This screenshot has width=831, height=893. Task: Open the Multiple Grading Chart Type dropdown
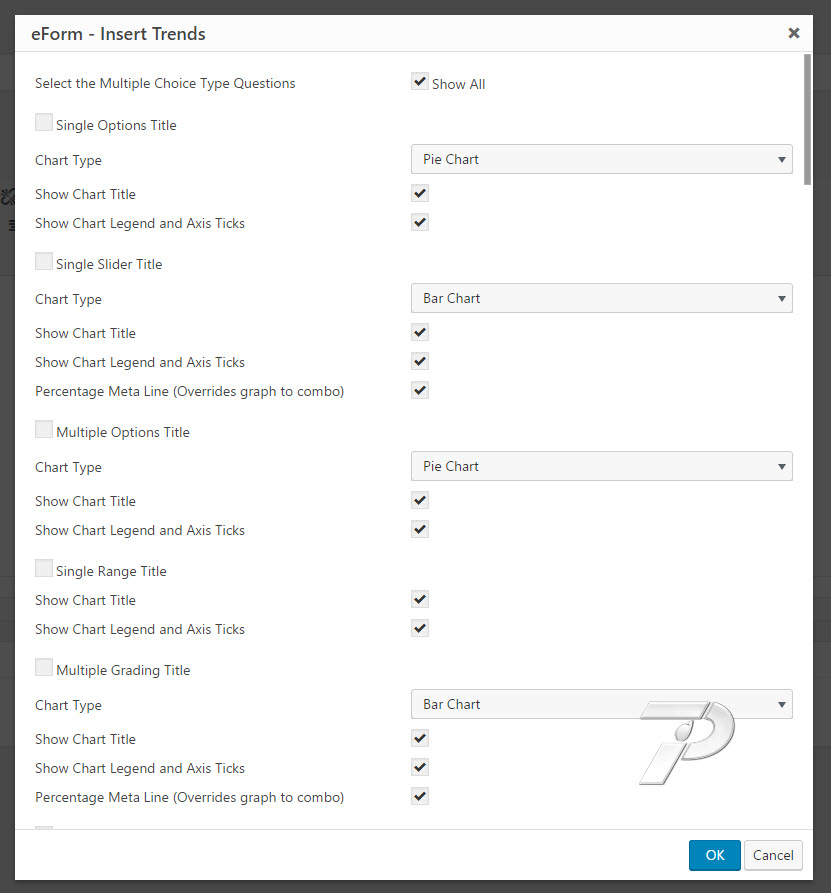[x=601, y=704]
